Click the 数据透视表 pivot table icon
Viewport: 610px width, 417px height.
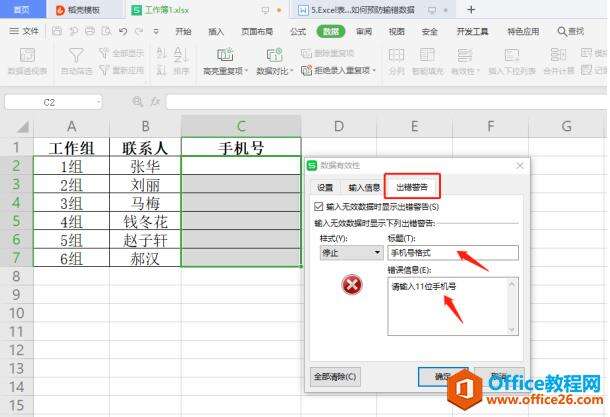pyautogui.click(x=27, y=55)
